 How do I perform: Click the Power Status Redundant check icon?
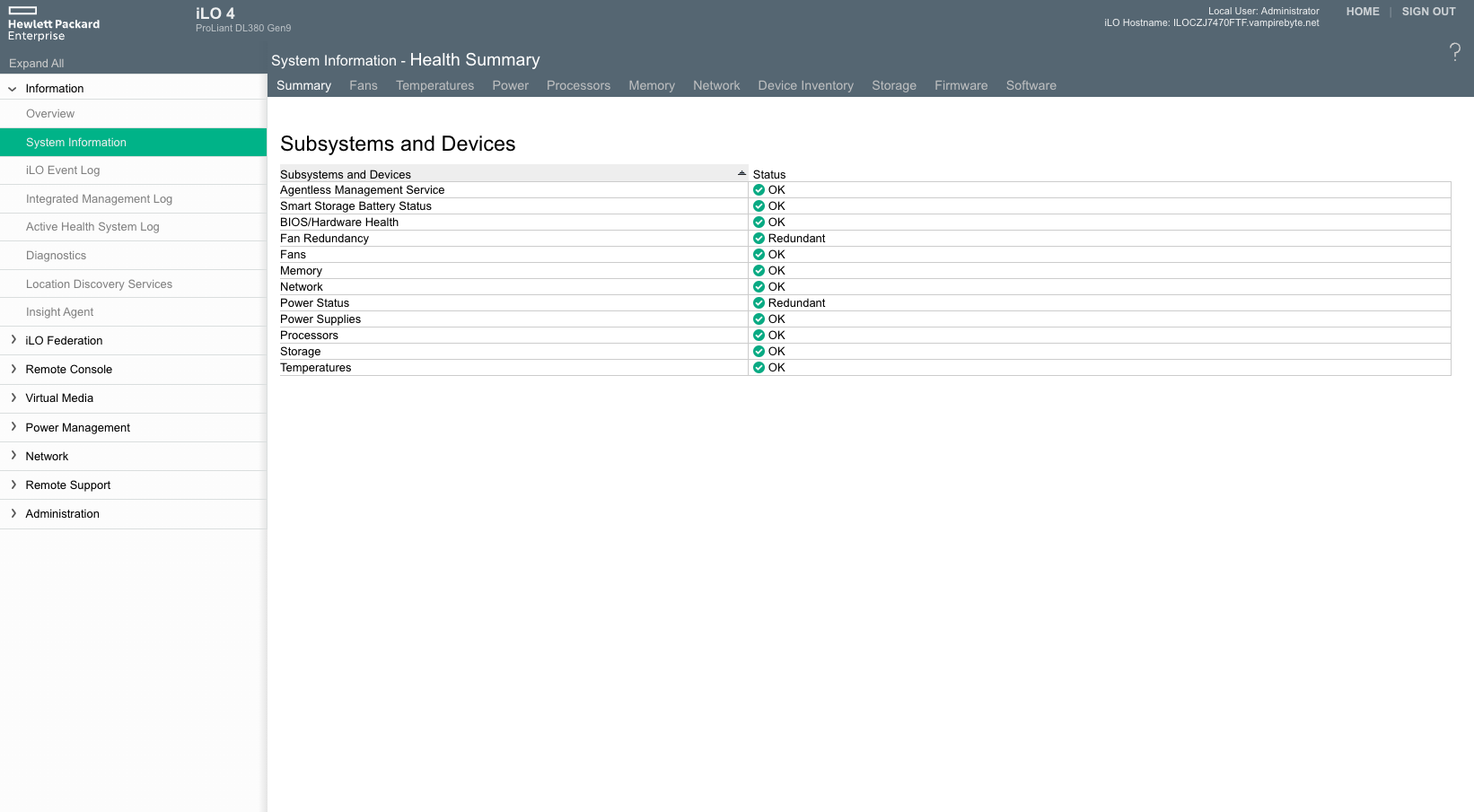pyautogui.click(x=759, y=303)
